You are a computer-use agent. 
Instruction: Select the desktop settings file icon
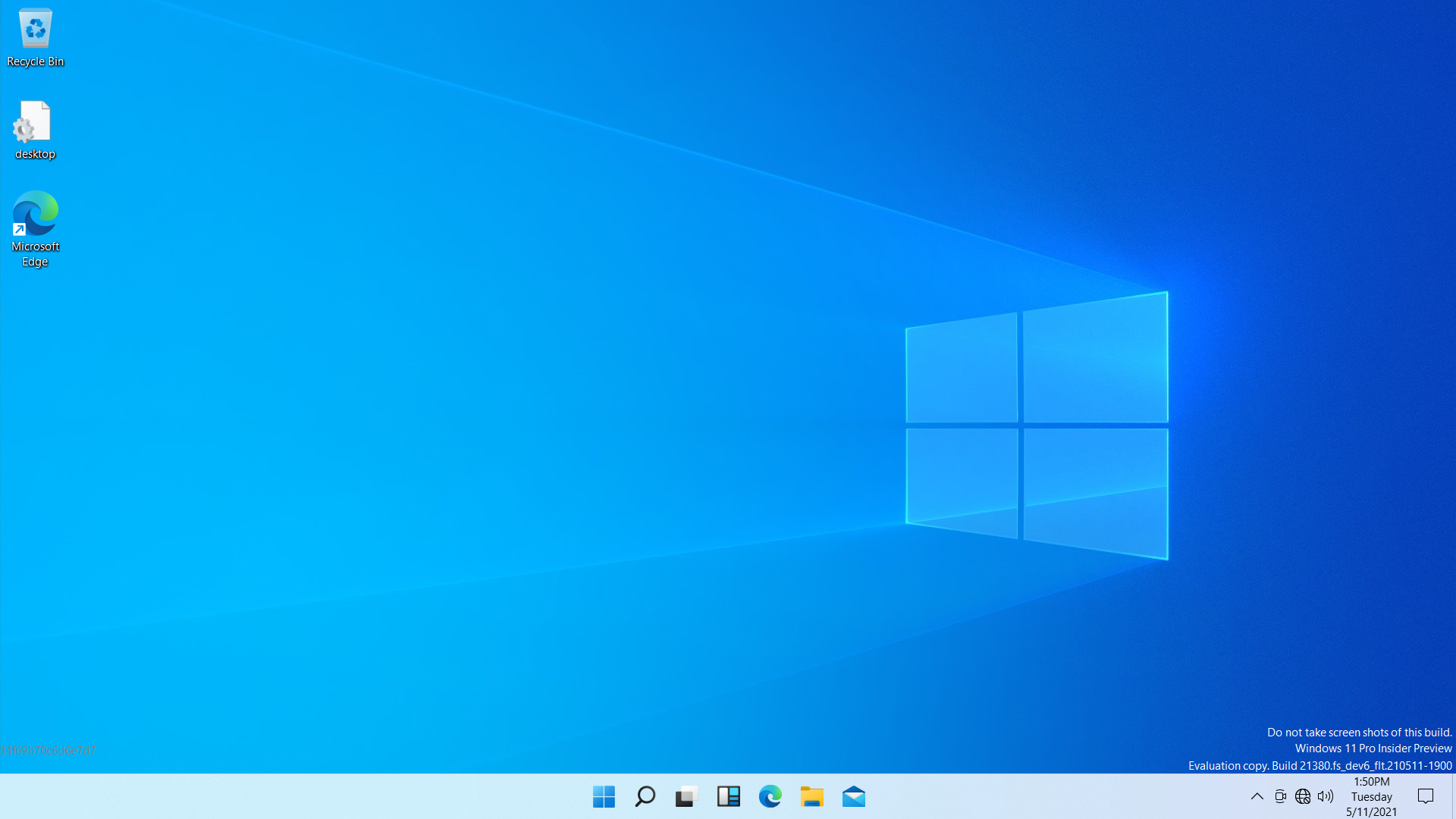click(x=33, y=121)
